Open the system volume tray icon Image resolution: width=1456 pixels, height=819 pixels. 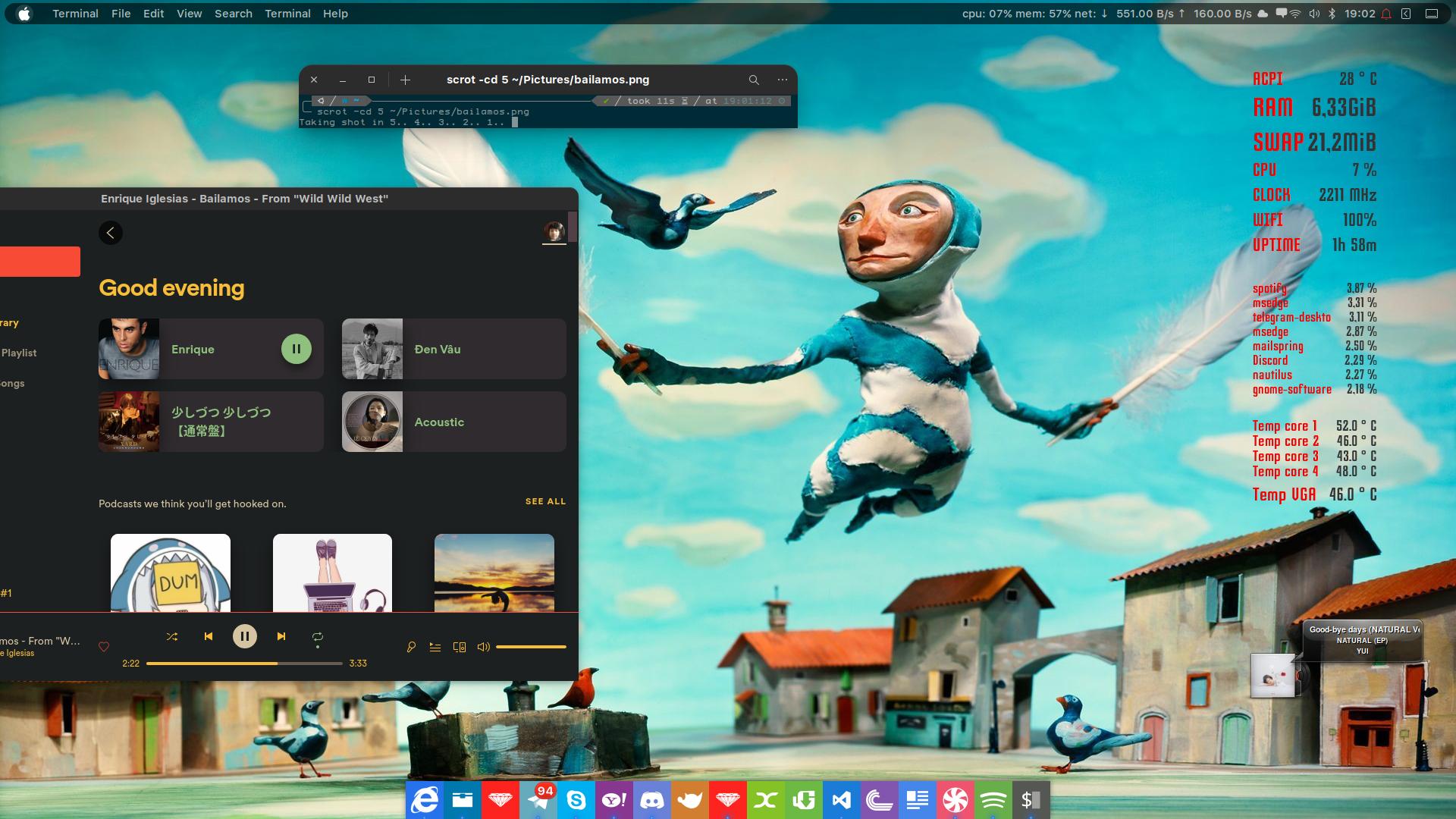[x=1314, y=14]
